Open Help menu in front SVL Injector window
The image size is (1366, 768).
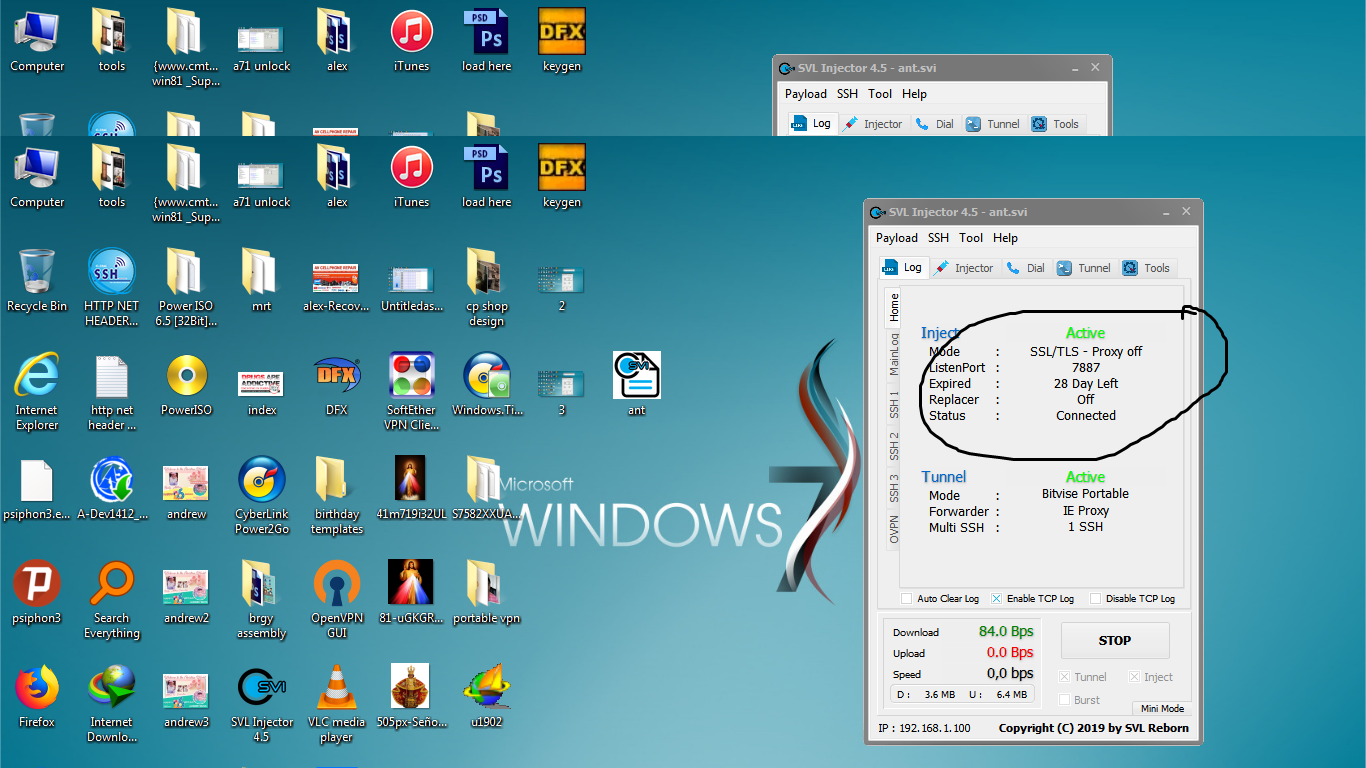[x=1005, y=238]
